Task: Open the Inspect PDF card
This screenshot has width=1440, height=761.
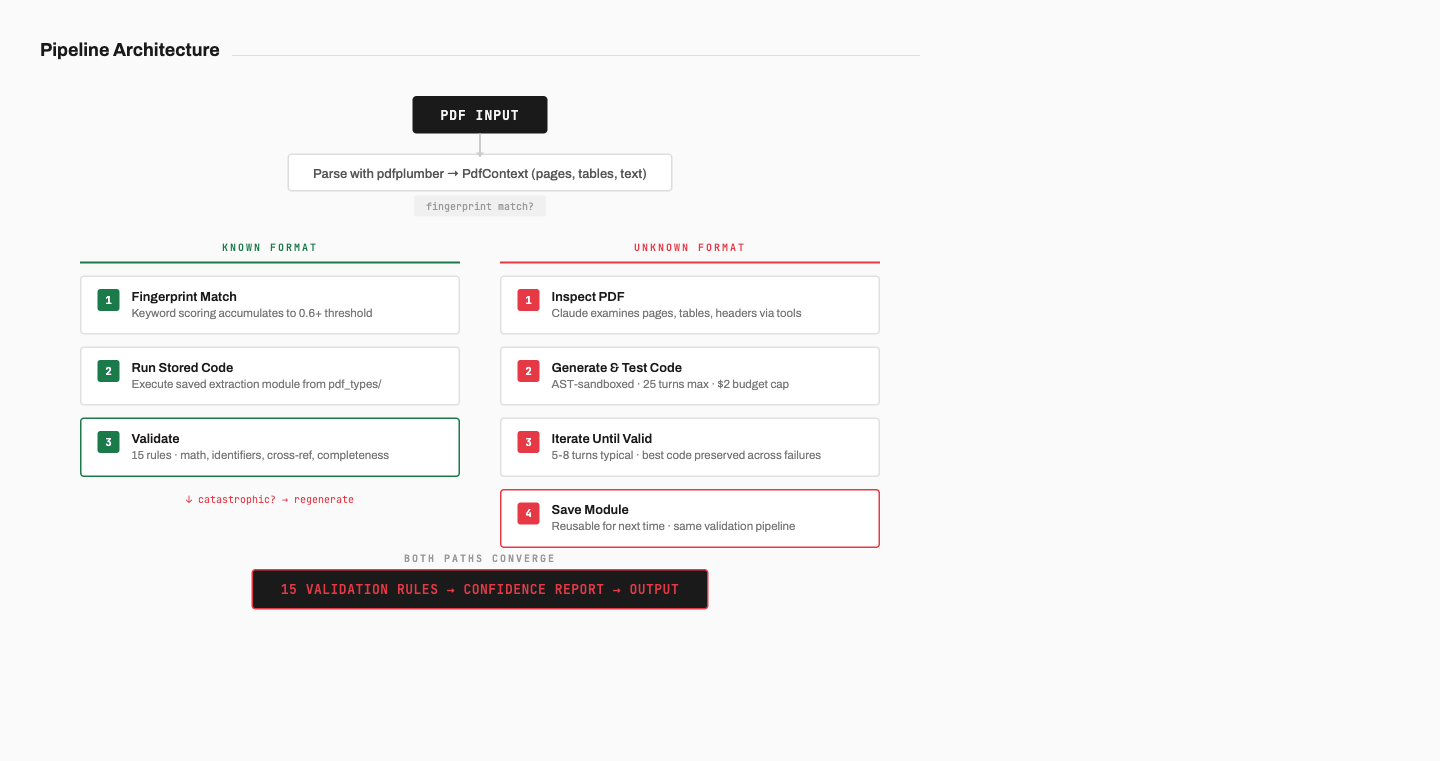Action: 689,304
